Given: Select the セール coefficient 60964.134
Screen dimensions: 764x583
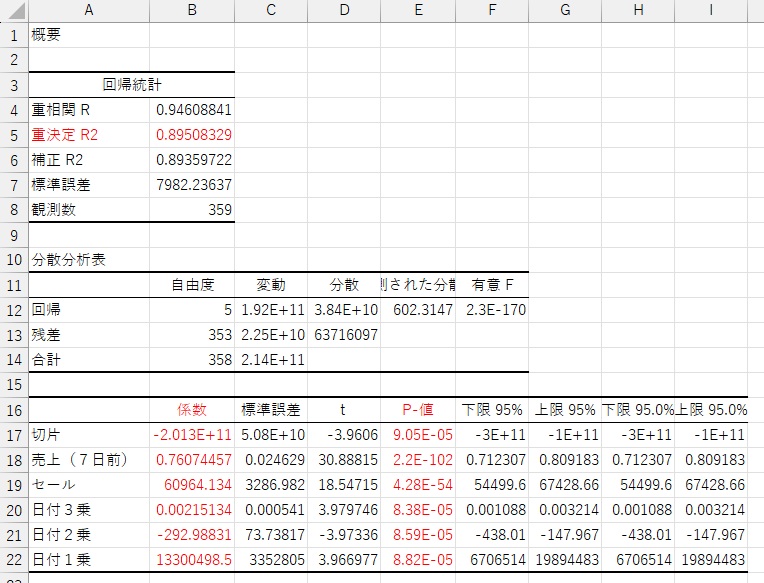Looking at the screenshot, I should point(194,484).
